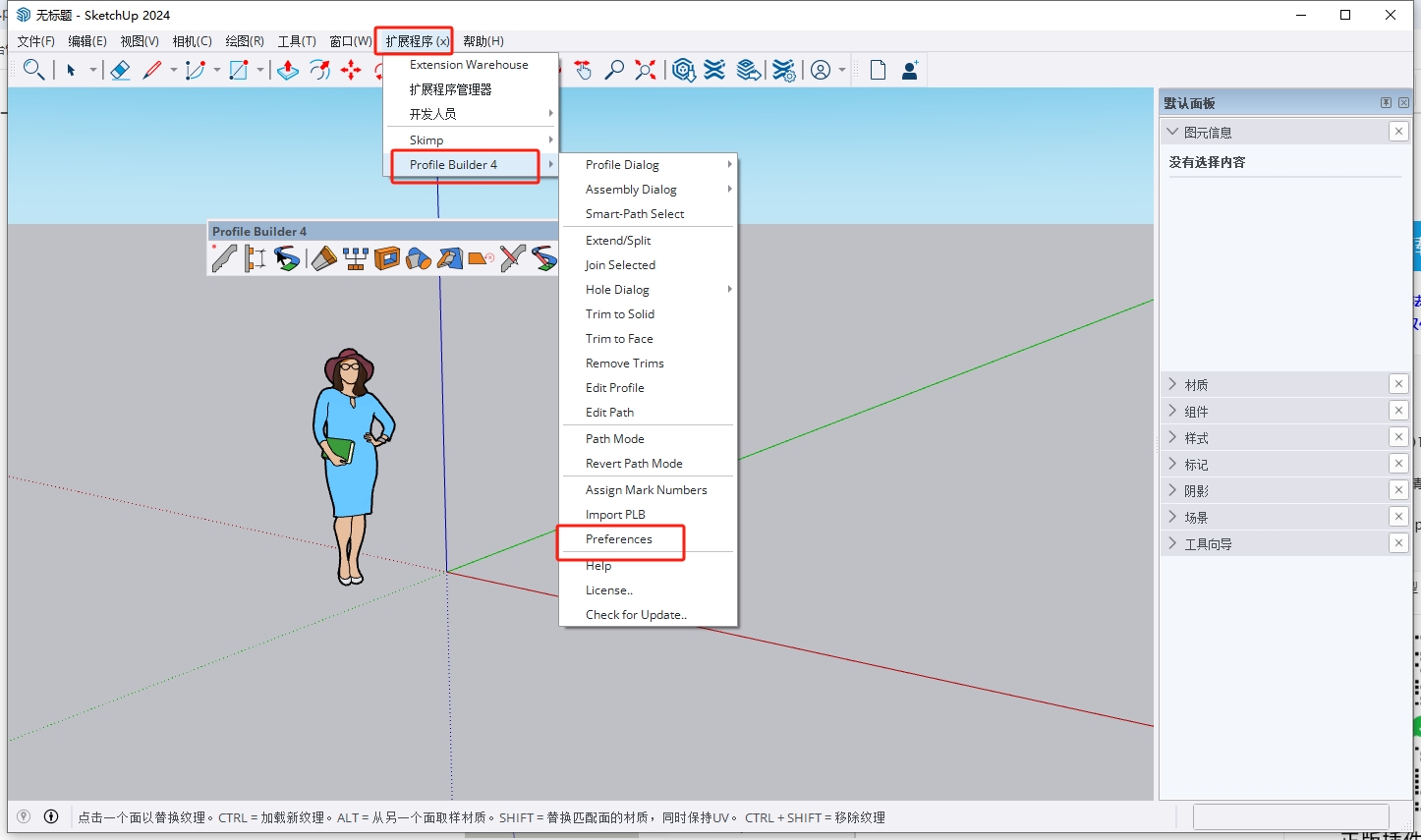Select the Eraser tool
The height and width of the screenshot is (840, 1421).
(120, 69)
